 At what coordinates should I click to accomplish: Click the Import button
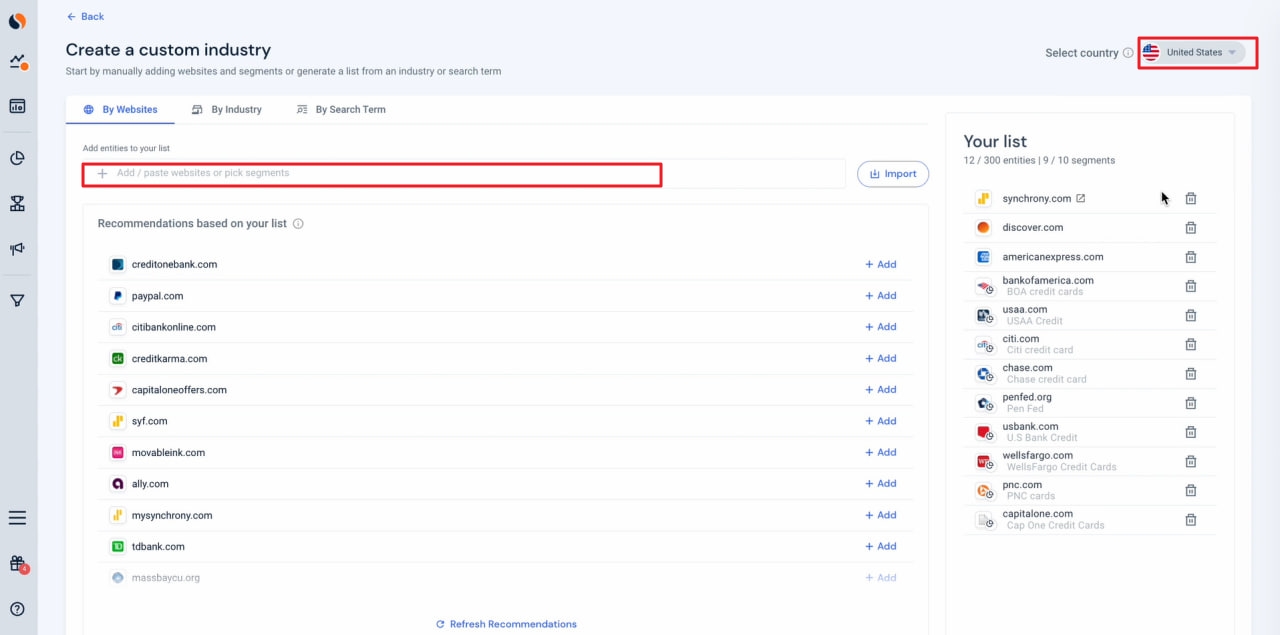click(892, 173)
